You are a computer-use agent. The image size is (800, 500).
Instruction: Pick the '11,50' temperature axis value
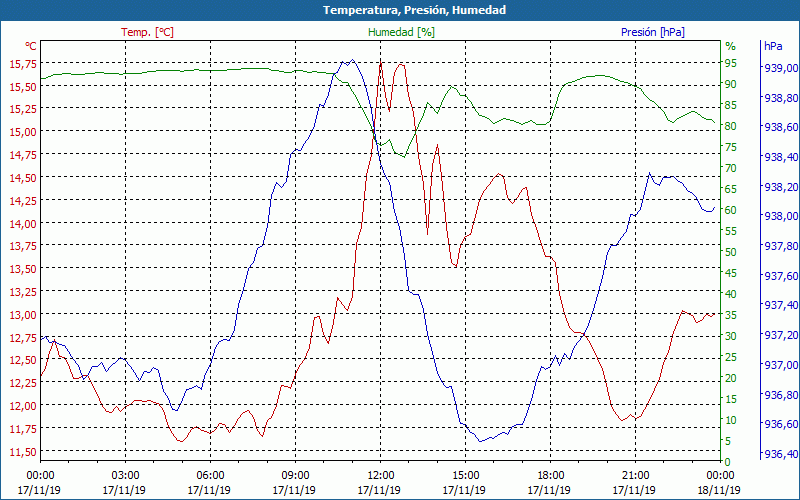pyautogui.click(x=23, y=452)
